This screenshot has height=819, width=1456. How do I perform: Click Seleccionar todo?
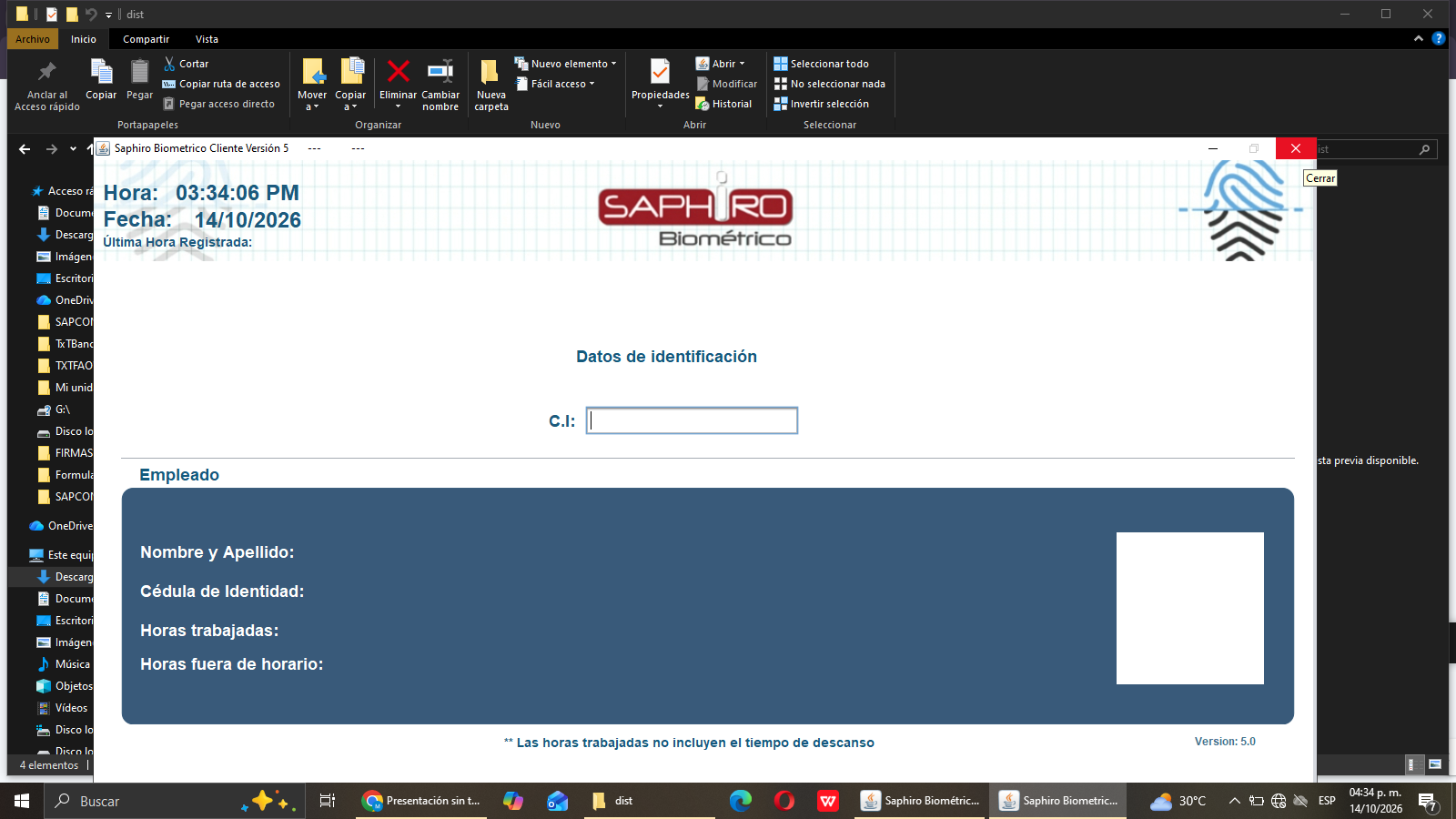tap(821, 64)
